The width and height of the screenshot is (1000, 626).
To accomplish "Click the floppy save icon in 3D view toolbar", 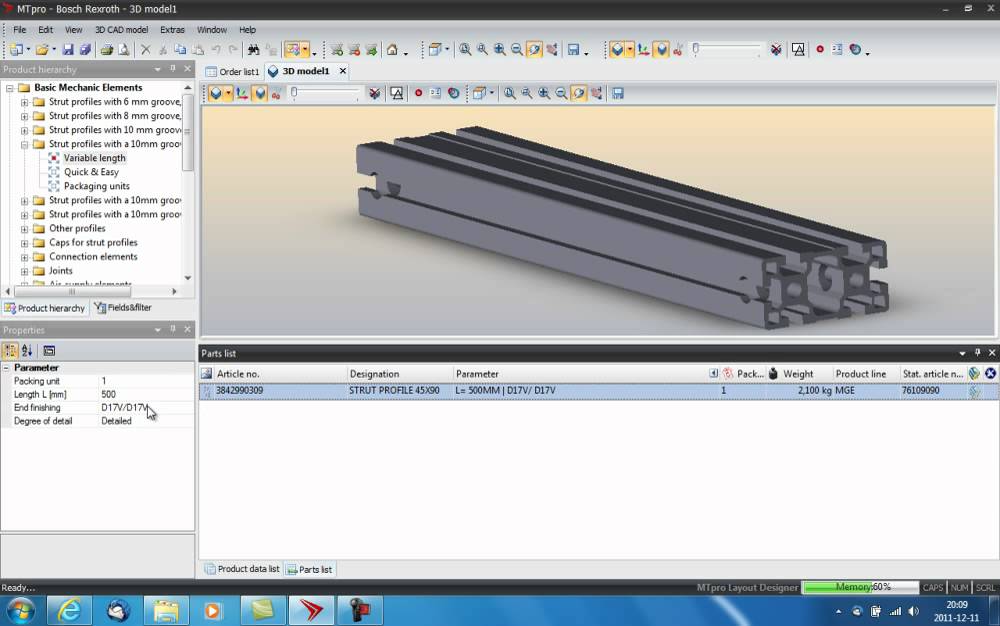I will click(x=617, y=94).
